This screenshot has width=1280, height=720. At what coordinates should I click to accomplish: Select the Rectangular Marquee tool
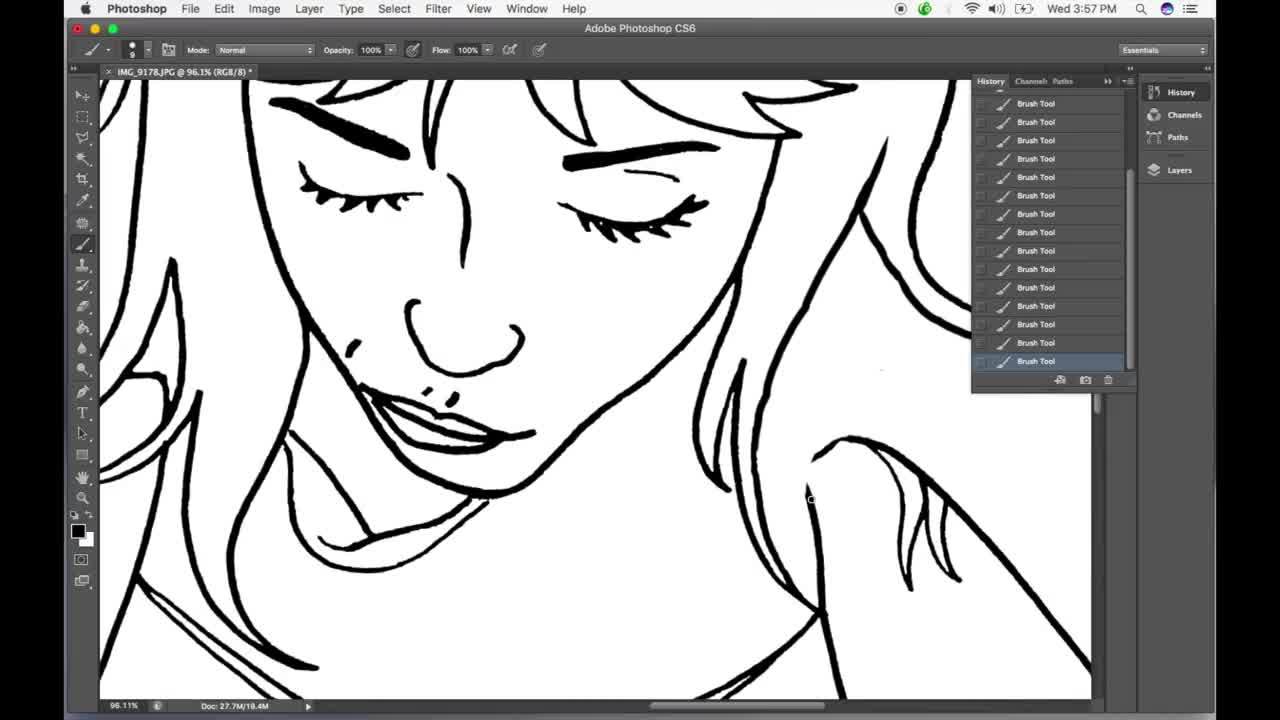click(x=83, y=117)
